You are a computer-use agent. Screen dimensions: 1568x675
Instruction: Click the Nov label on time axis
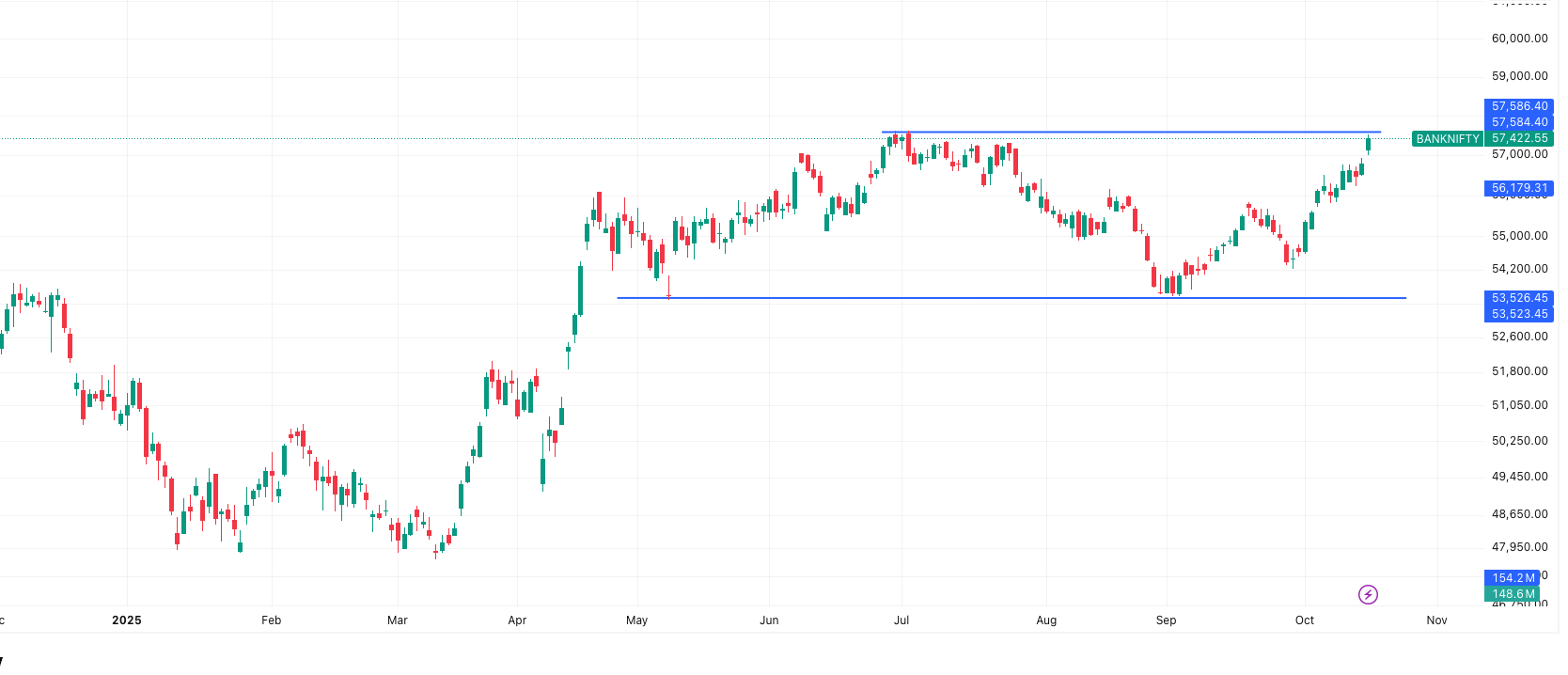coord(1436,620)
